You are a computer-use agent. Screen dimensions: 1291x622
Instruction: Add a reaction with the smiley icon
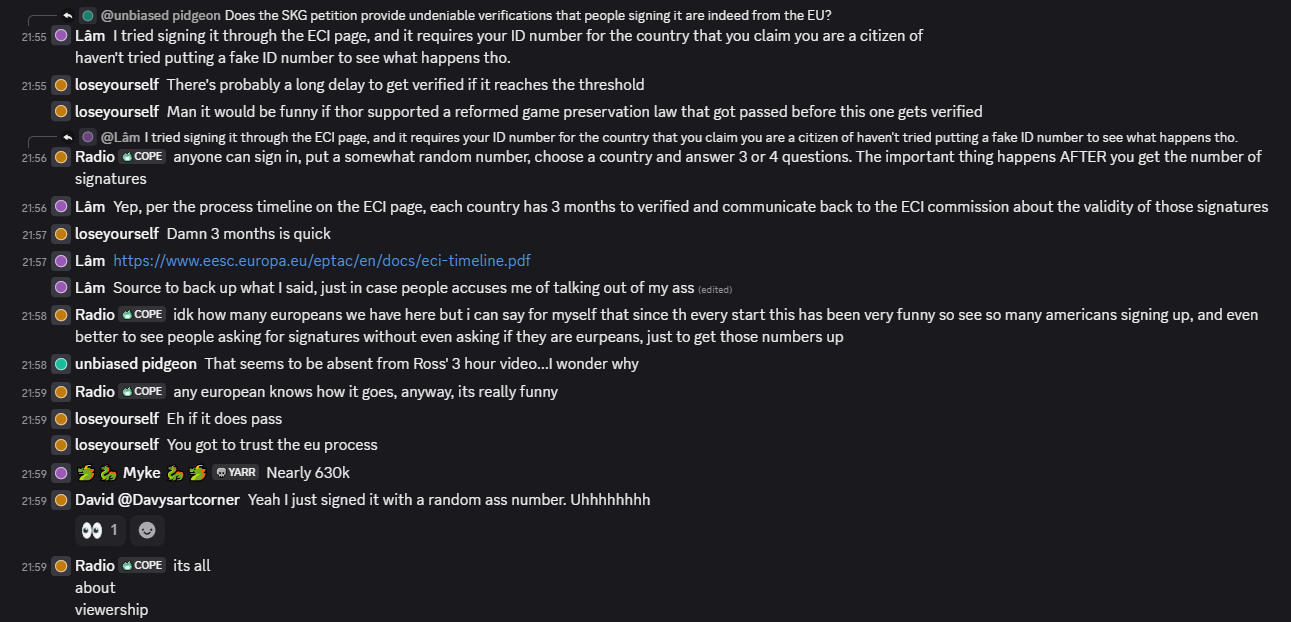(x=147, y=529)
